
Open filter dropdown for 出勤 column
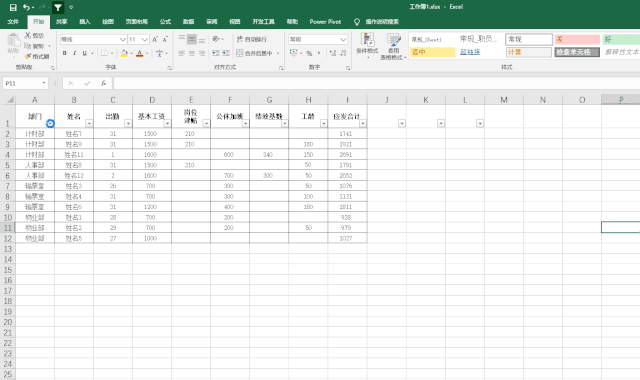128,123
